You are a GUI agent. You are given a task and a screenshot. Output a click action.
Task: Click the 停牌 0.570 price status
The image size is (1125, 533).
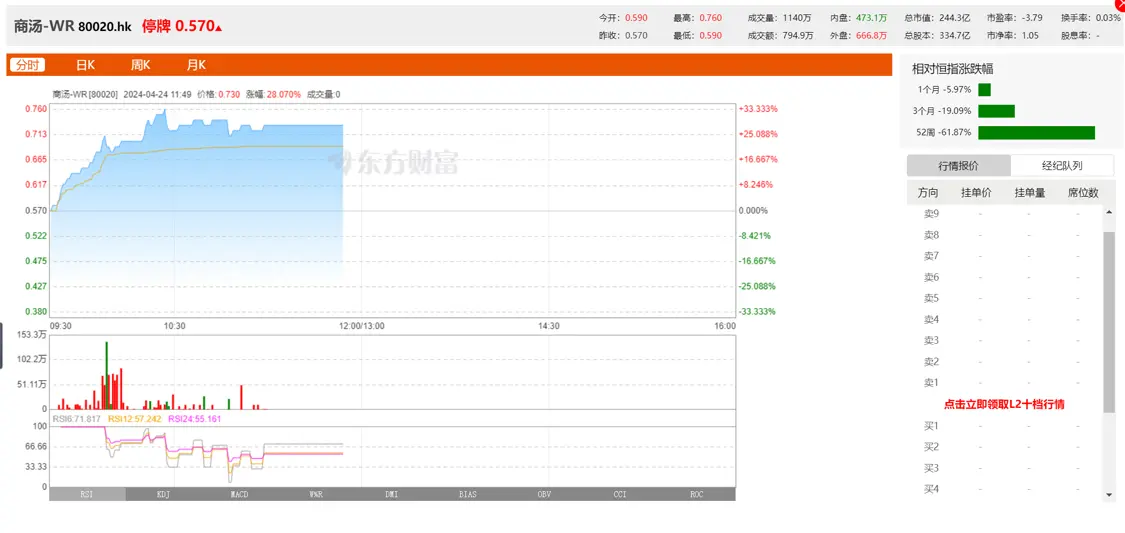tap(182, 26)
